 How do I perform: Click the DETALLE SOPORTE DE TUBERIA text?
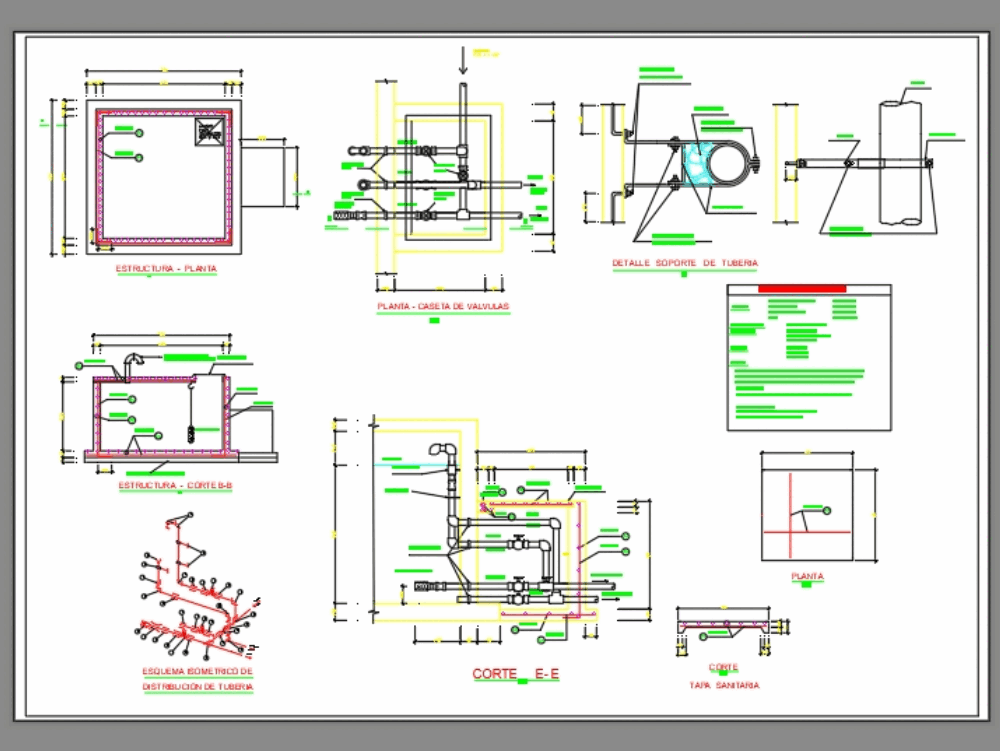click(x=685, y=262)
